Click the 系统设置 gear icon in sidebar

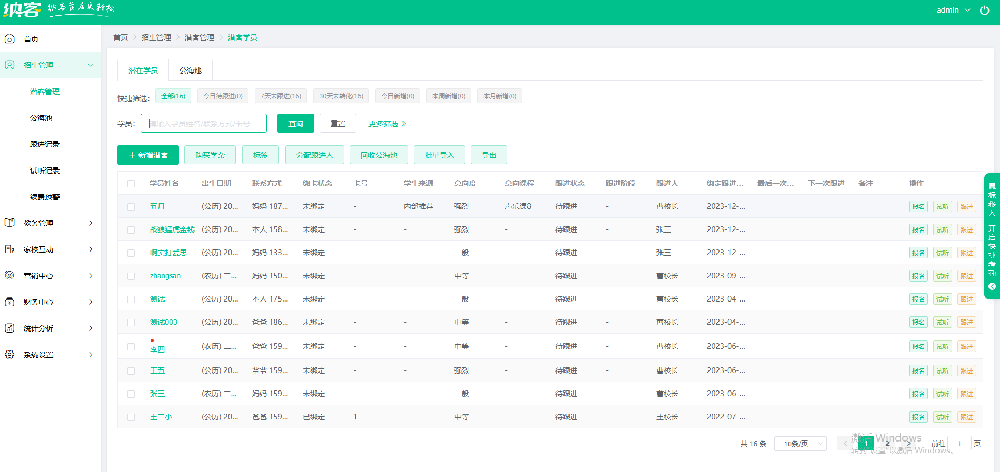pos(10,355)
